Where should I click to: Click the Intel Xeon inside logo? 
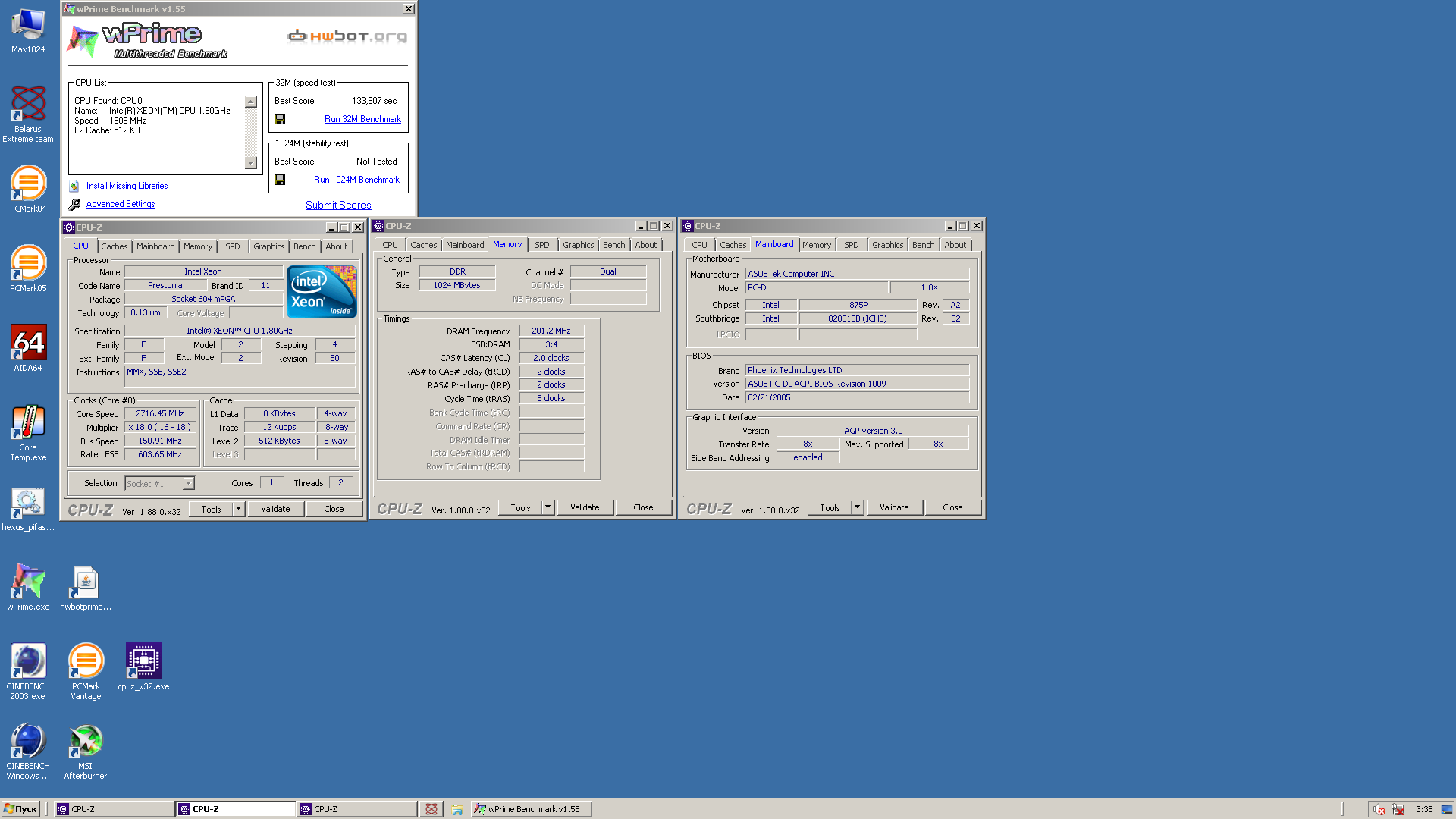(x=322, y=292)
